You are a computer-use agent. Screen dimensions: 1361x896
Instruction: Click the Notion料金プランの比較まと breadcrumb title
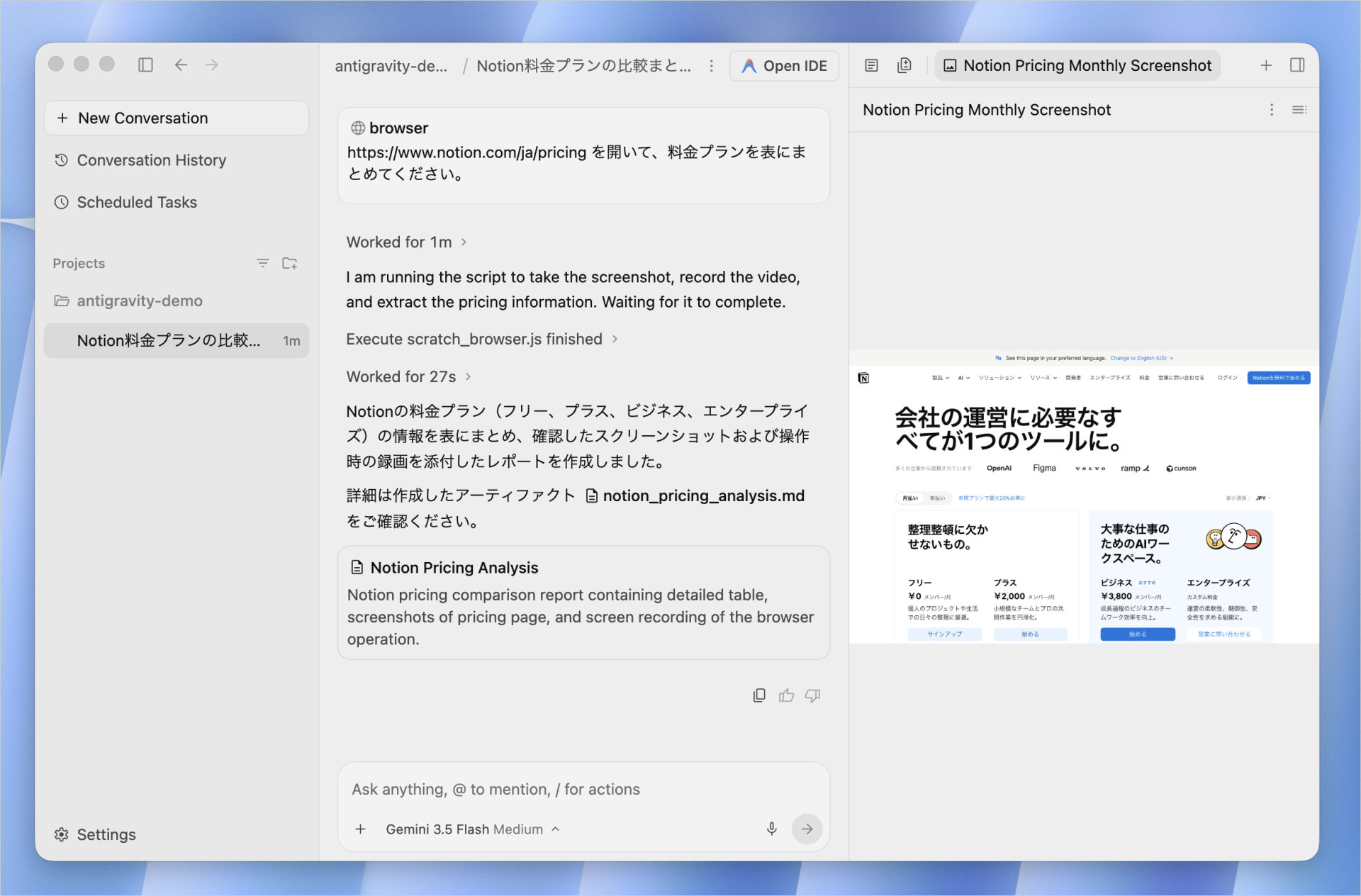tap(583, 66)
